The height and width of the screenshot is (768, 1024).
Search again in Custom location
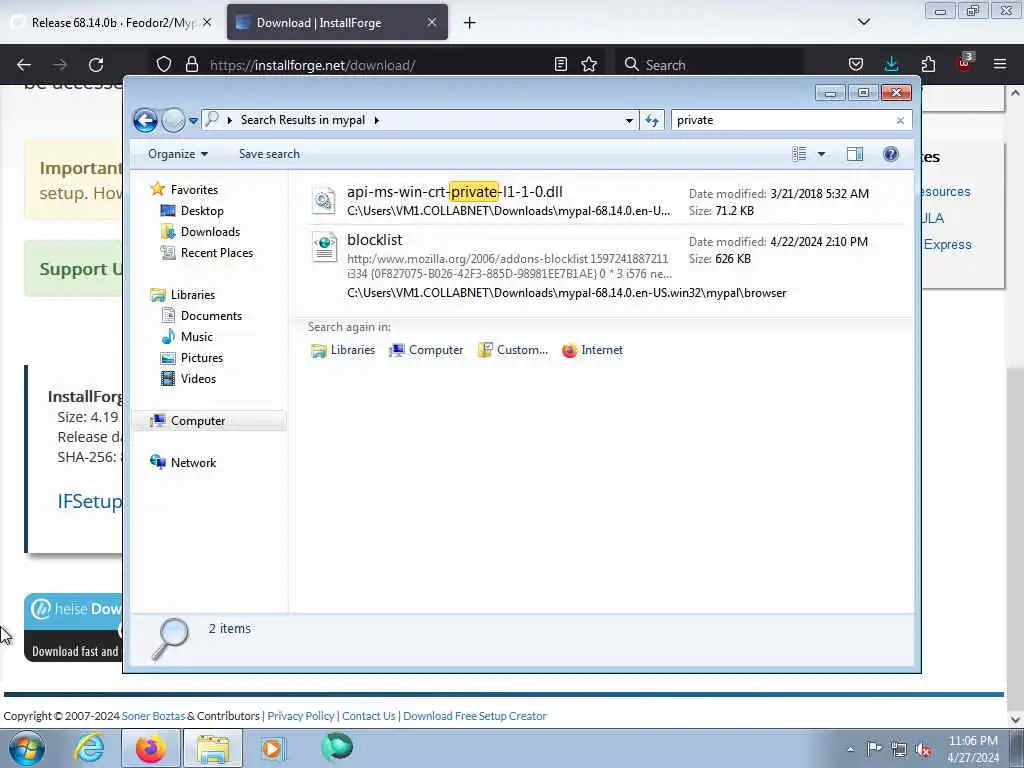[x=513, y=350]
